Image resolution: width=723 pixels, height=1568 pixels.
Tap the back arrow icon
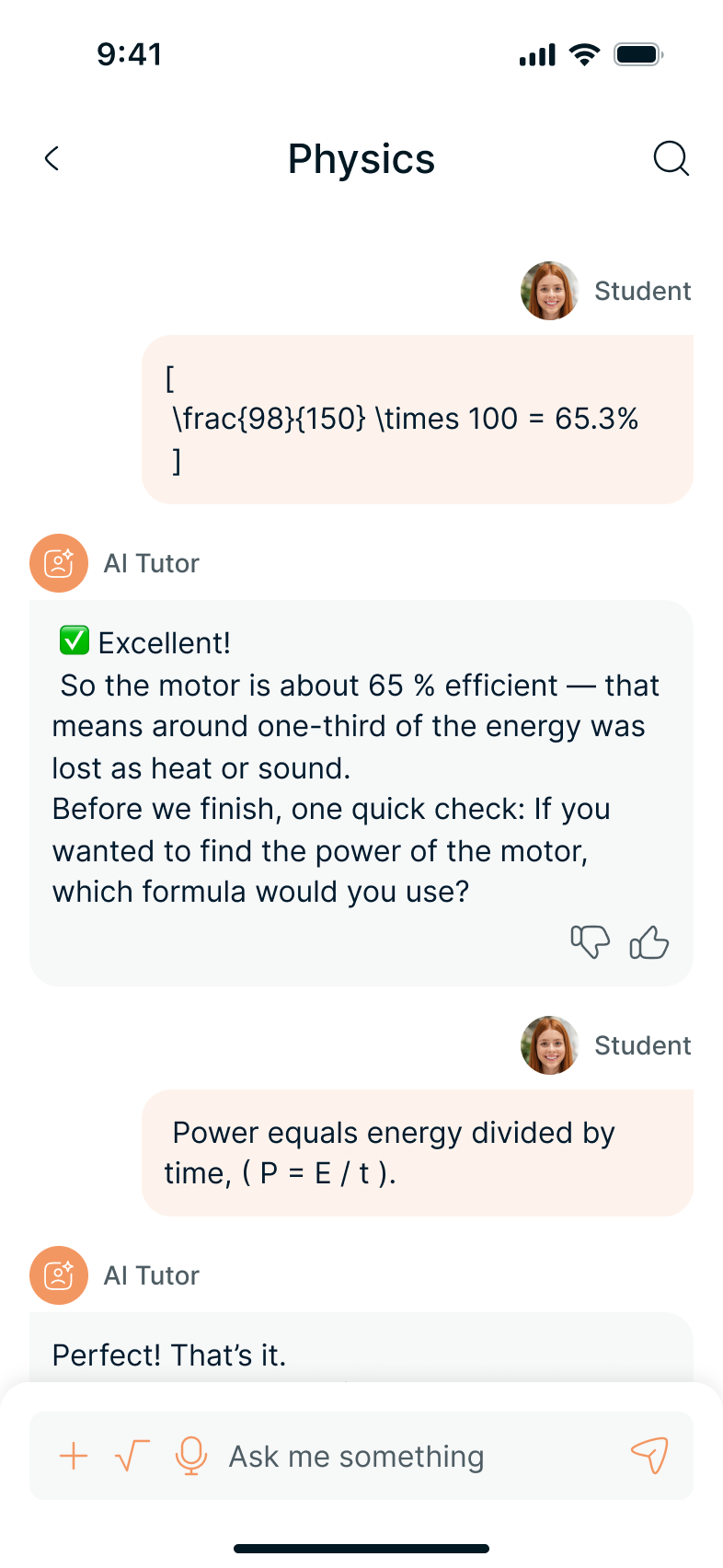52,158
